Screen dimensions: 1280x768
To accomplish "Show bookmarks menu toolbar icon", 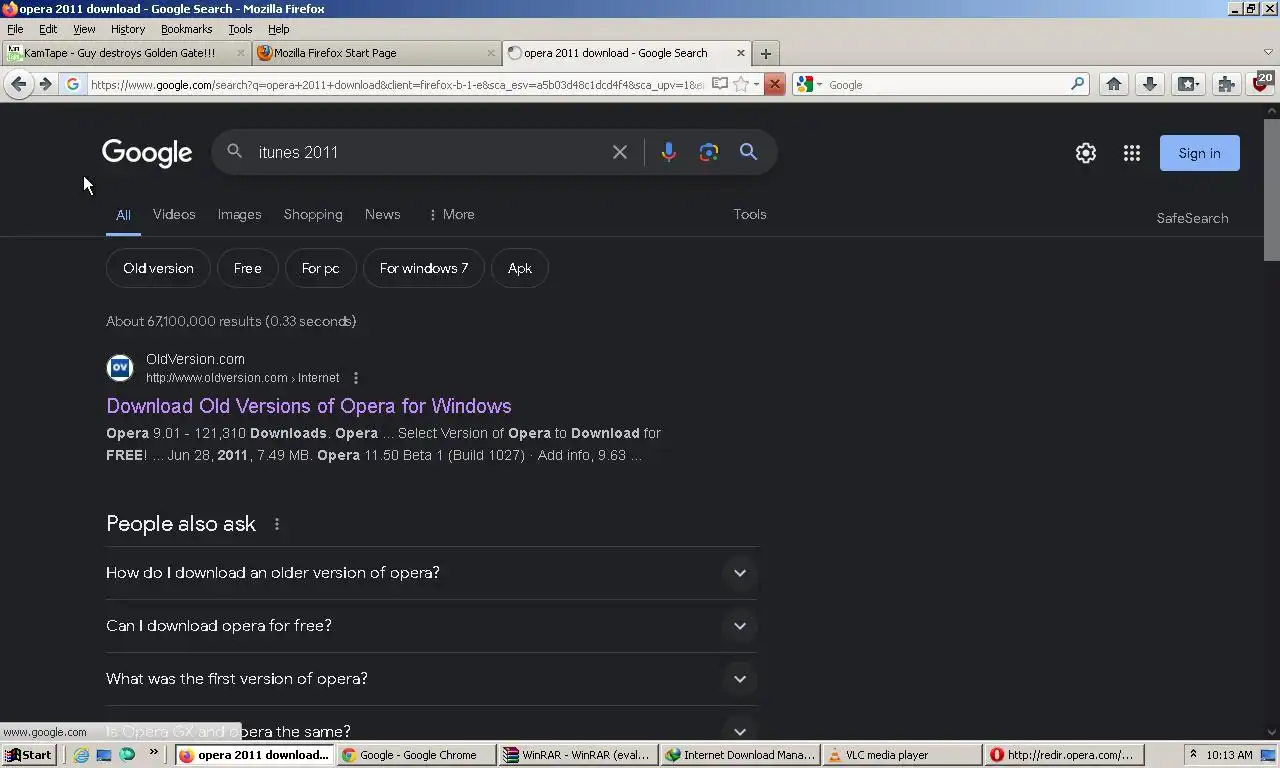I will (x=1187, y=85).
